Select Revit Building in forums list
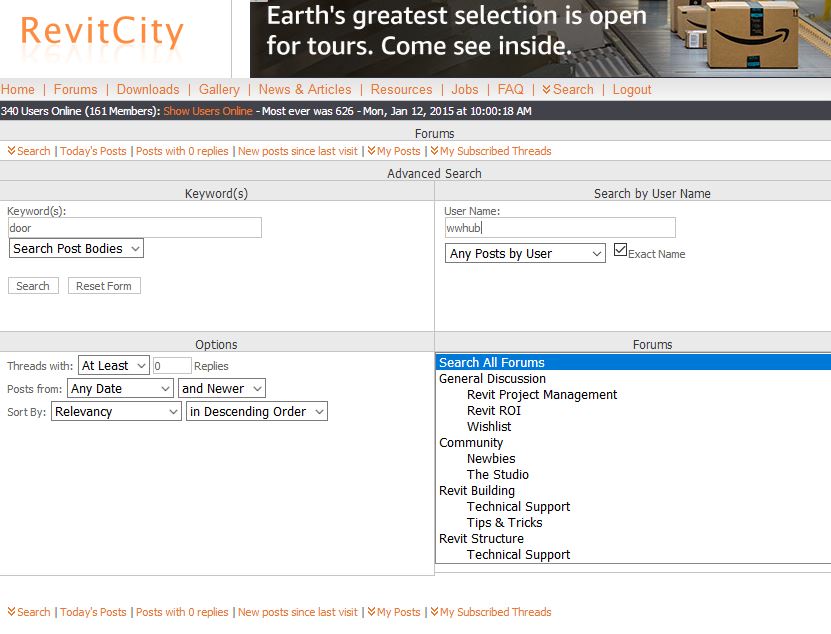The height and width of the screenshot is (634, 831). [633, 490]
